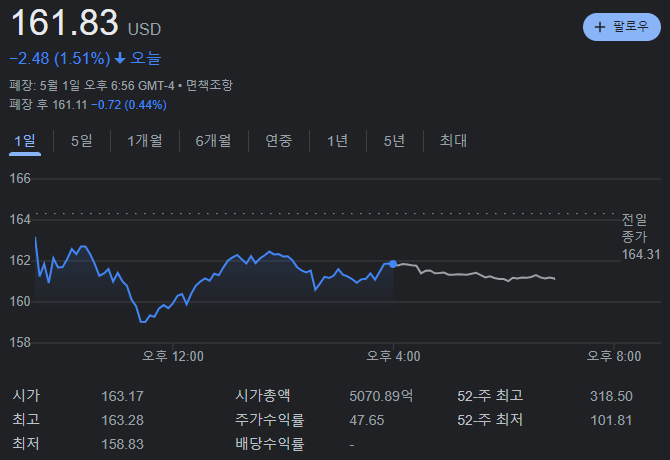Image resolution: width=670 pixels, height=460 pixels.
Task: Click the 시가 value 163.17
Action: pos(122,396)
